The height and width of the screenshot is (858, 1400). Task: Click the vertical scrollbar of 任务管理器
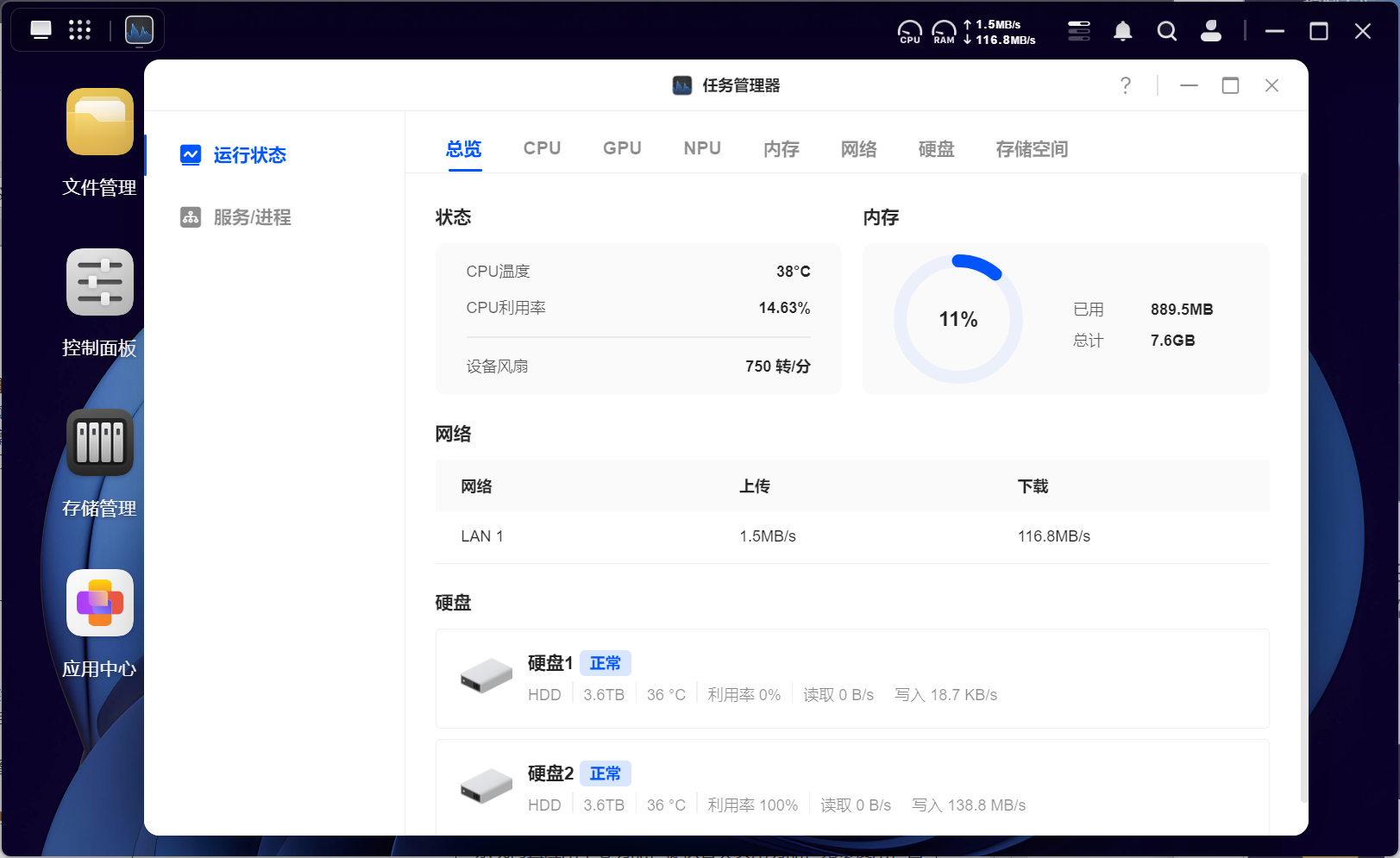point(1303,489)
